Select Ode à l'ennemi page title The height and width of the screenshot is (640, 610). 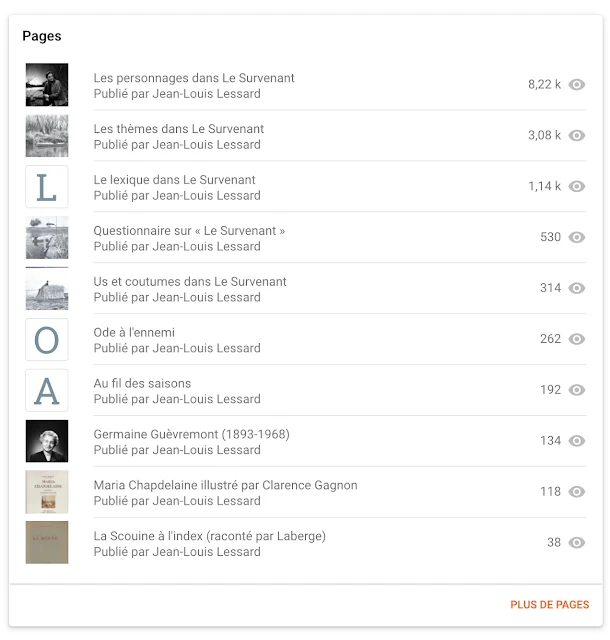pos(134,332)
